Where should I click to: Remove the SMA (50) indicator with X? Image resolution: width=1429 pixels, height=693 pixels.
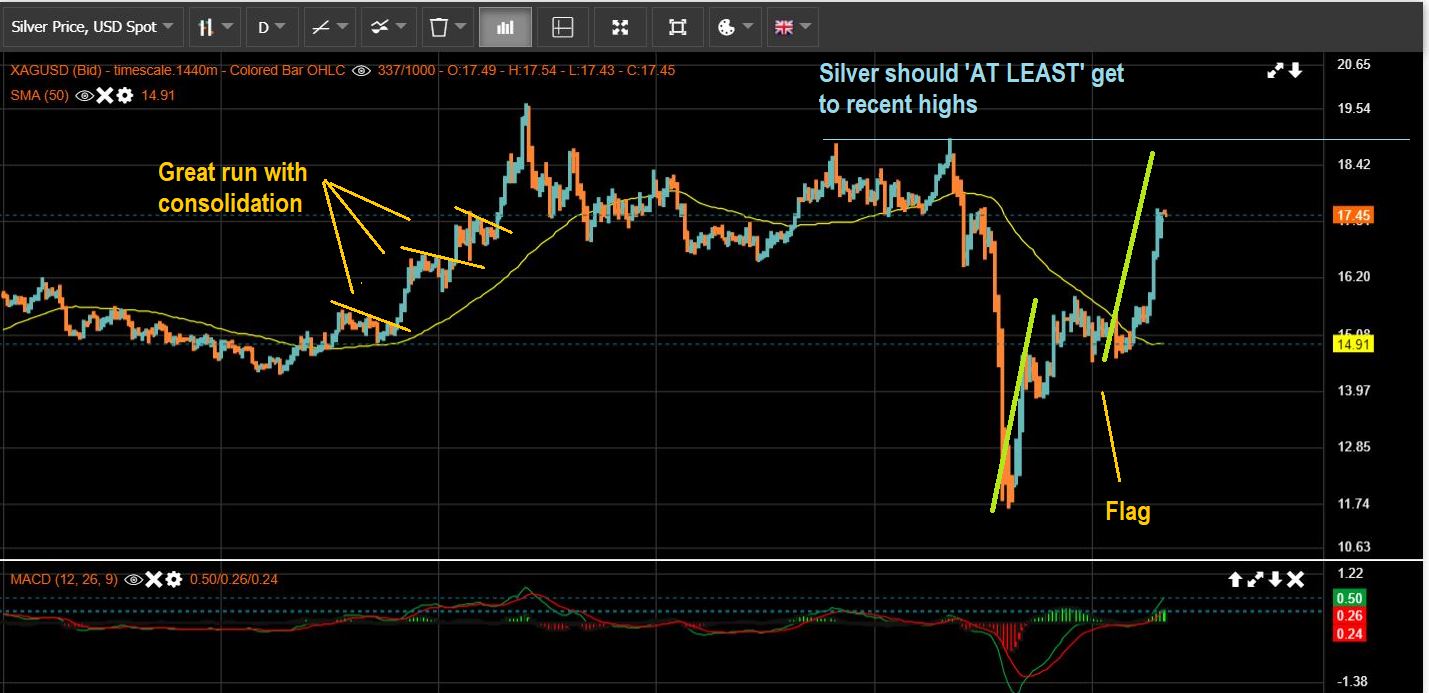104,95
